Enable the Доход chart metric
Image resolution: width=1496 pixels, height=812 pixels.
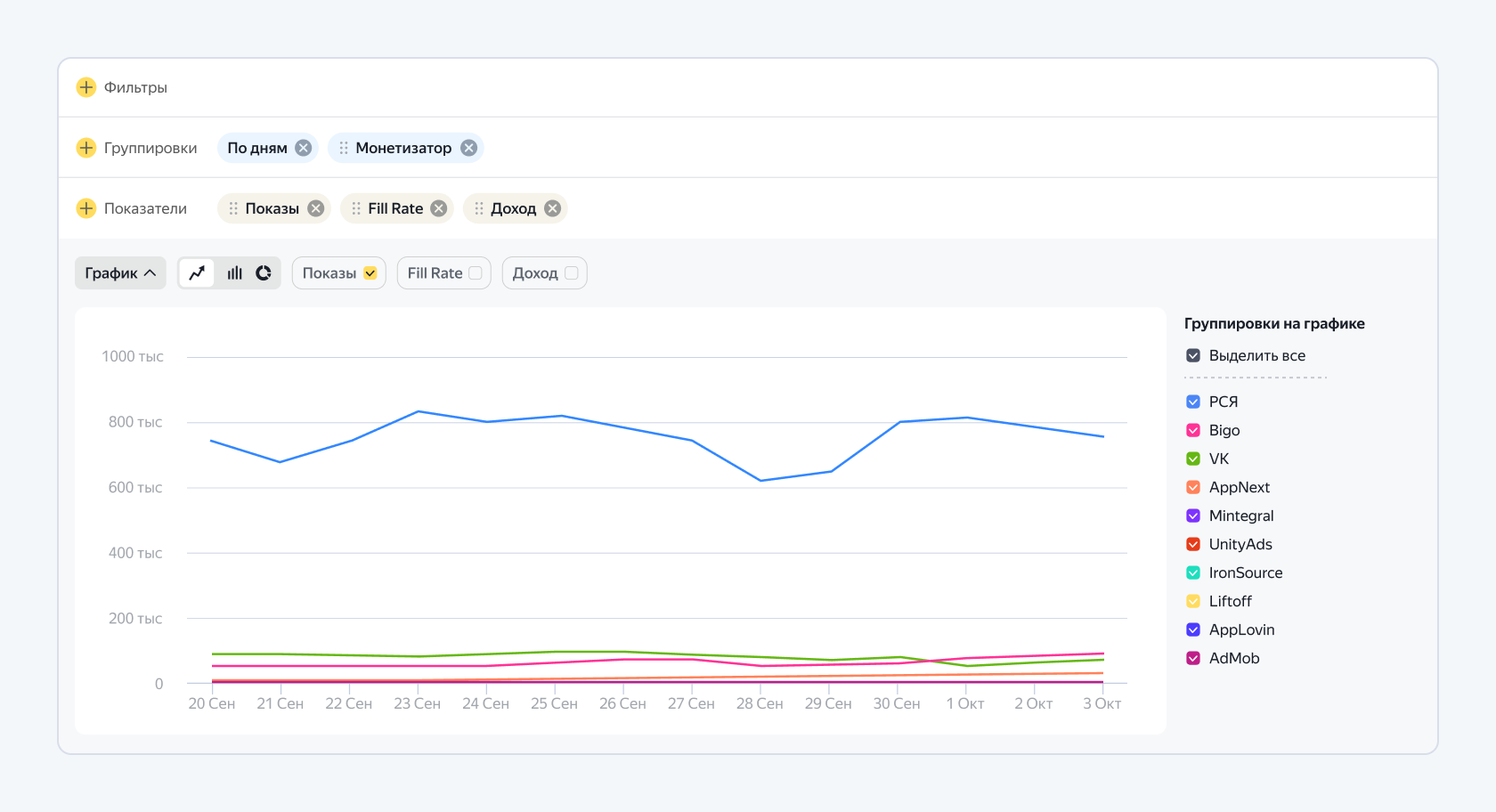coord(572,273)
